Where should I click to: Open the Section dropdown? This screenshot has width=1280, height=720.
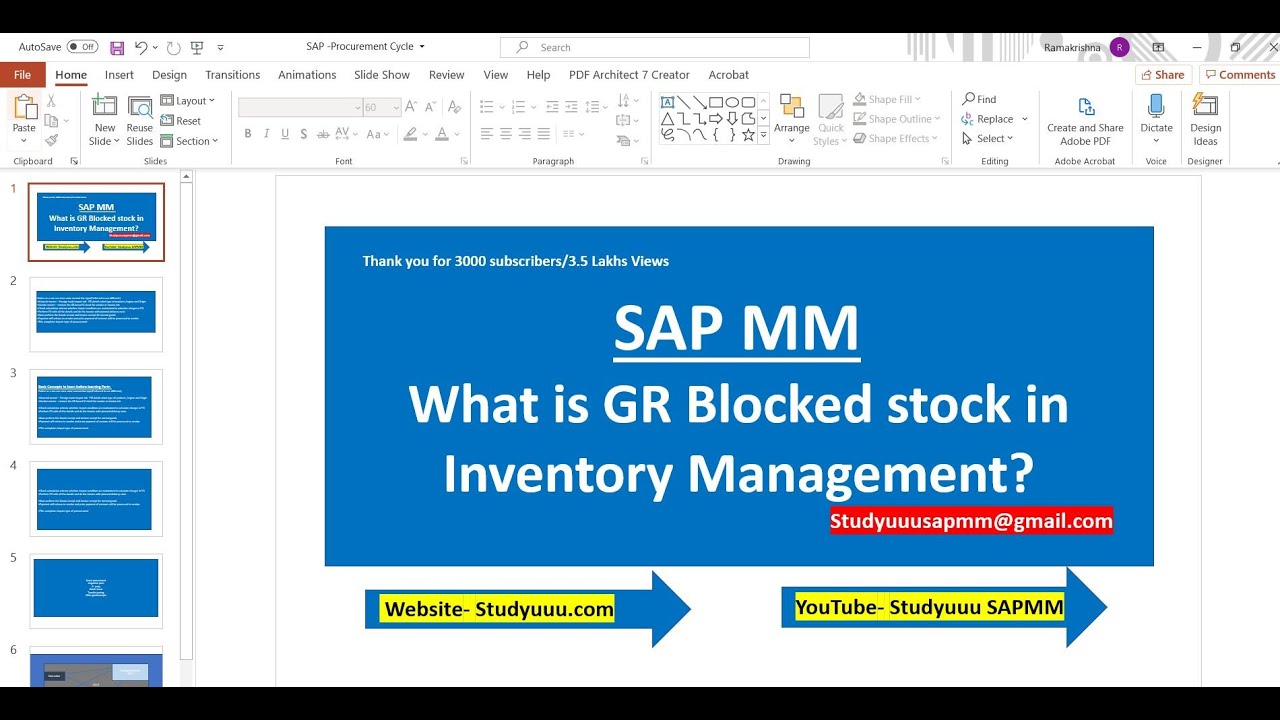point(188,141)
